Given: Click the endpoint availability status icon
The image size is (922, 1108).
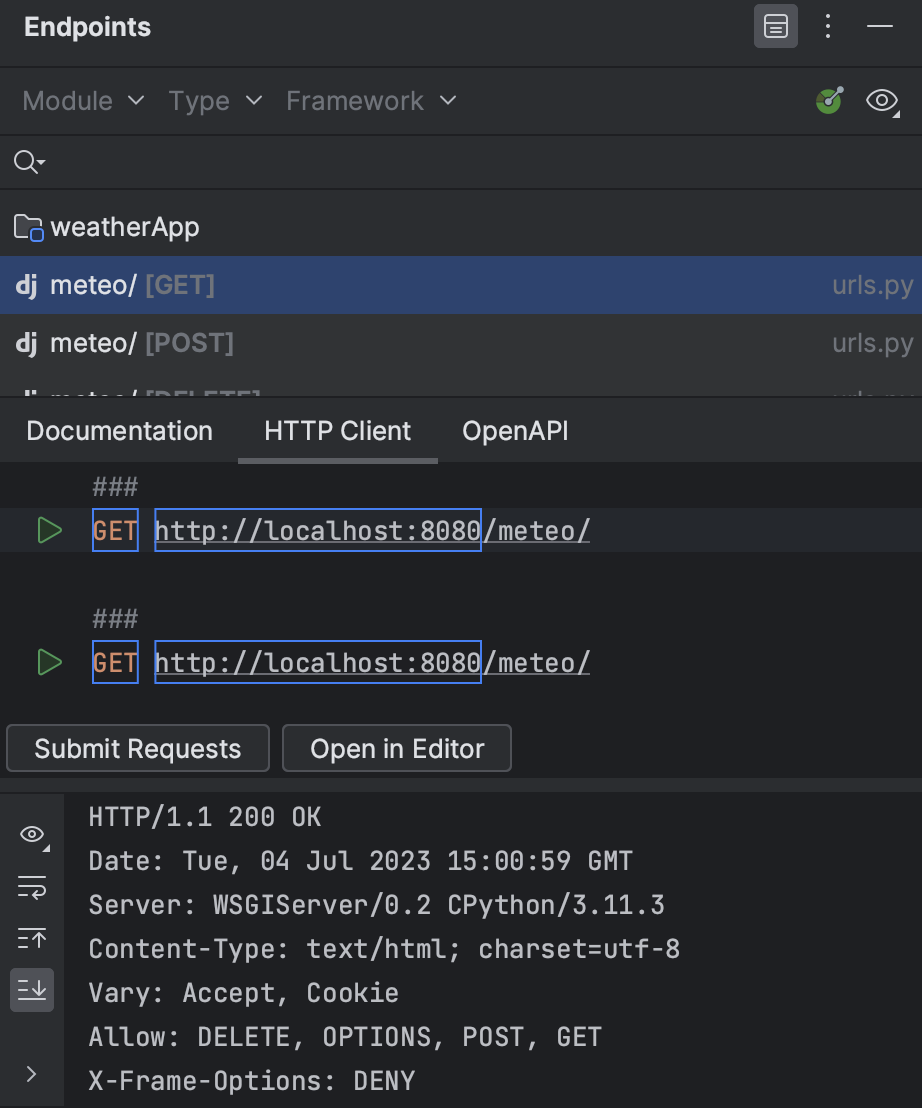Looking at the screenshot, I should 829,101.
